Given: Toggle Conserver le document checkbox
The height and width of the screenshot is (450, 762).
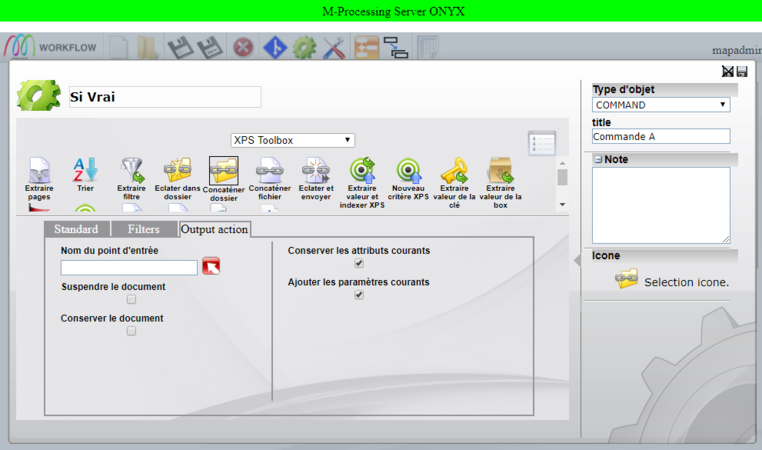Looking at the screenshot, I should coord(131,331).
